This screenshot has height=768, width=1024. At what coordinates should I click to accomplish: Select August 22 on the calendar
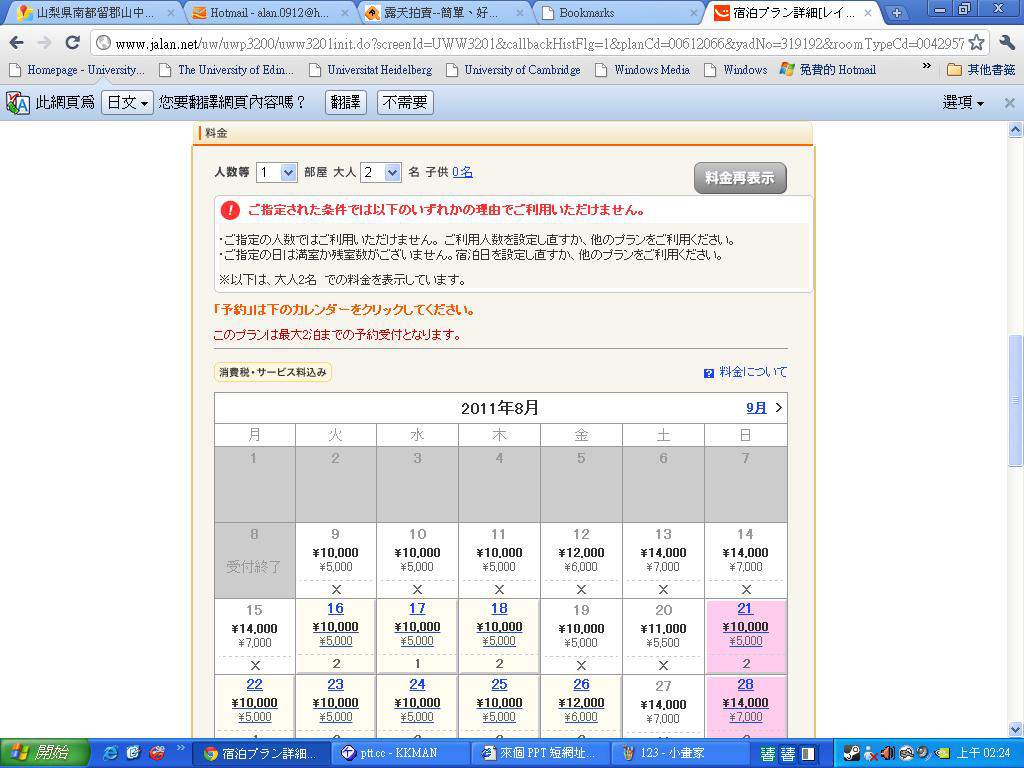click(x=255, y=707)
